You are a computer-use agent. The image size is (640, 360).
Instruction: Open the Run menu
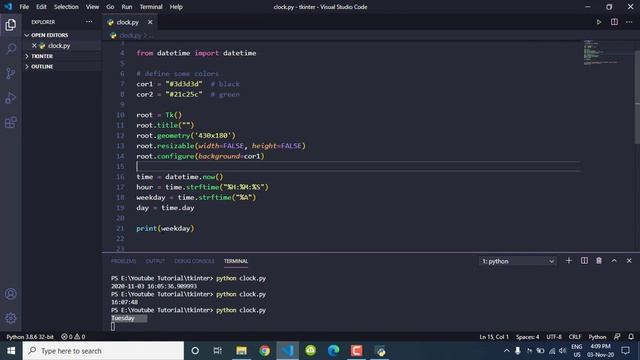127,7
